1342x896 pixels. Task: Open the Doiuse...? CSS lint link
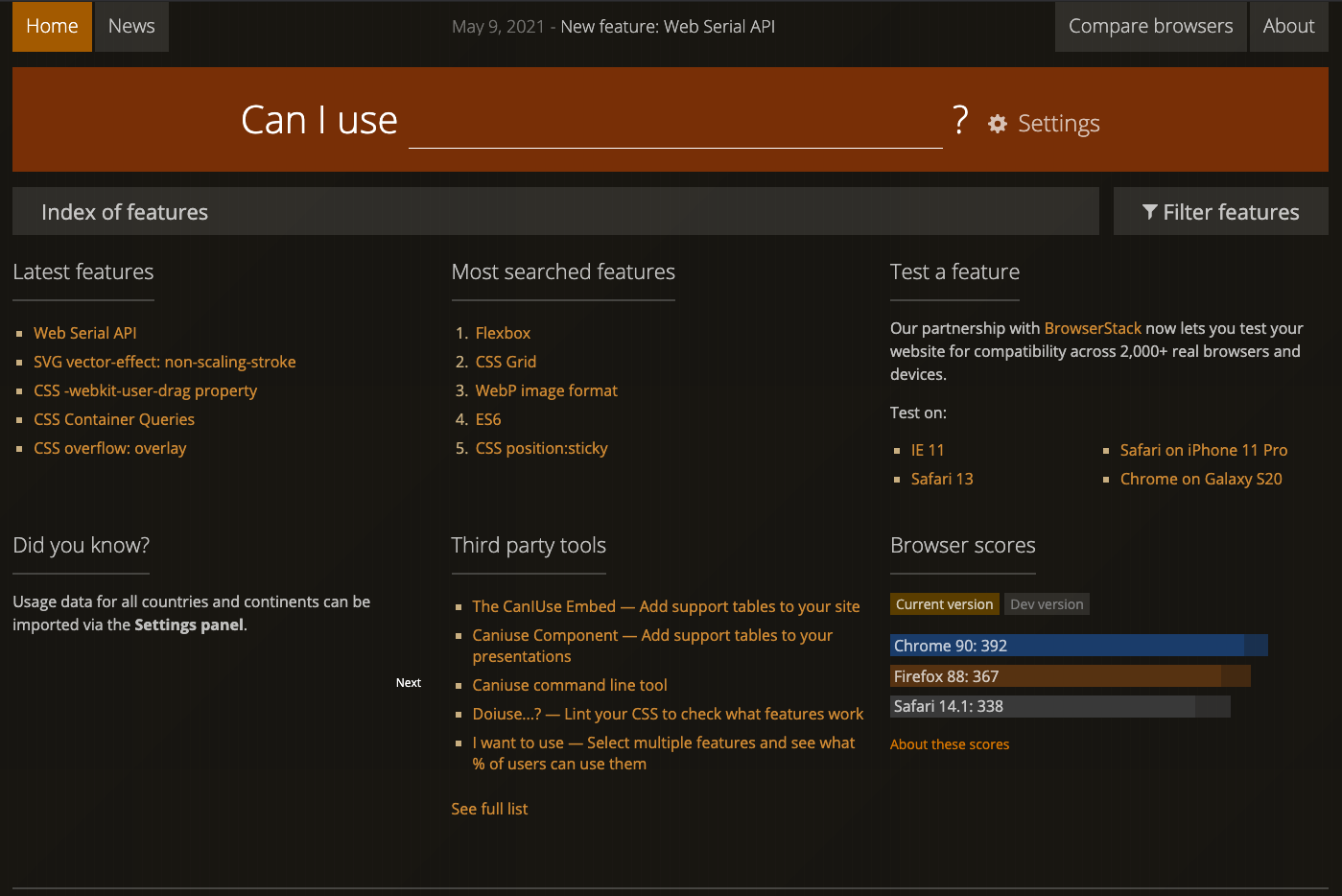(668, 714)
